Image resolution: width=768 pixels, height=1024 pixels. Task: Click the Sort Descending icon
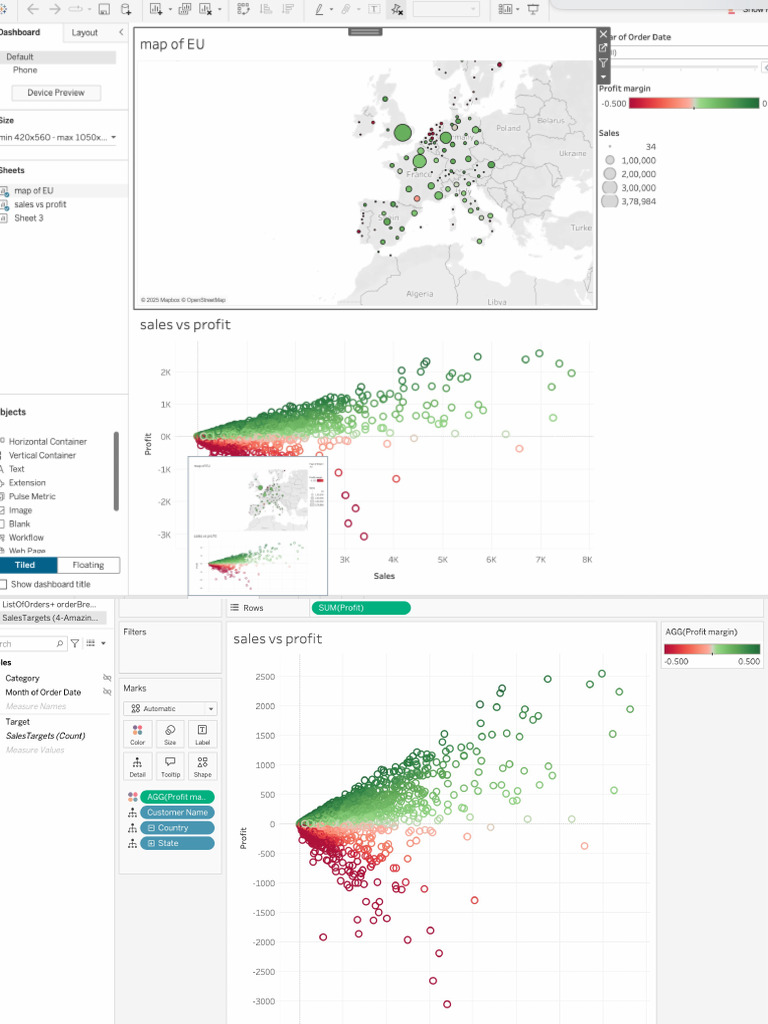287,9
